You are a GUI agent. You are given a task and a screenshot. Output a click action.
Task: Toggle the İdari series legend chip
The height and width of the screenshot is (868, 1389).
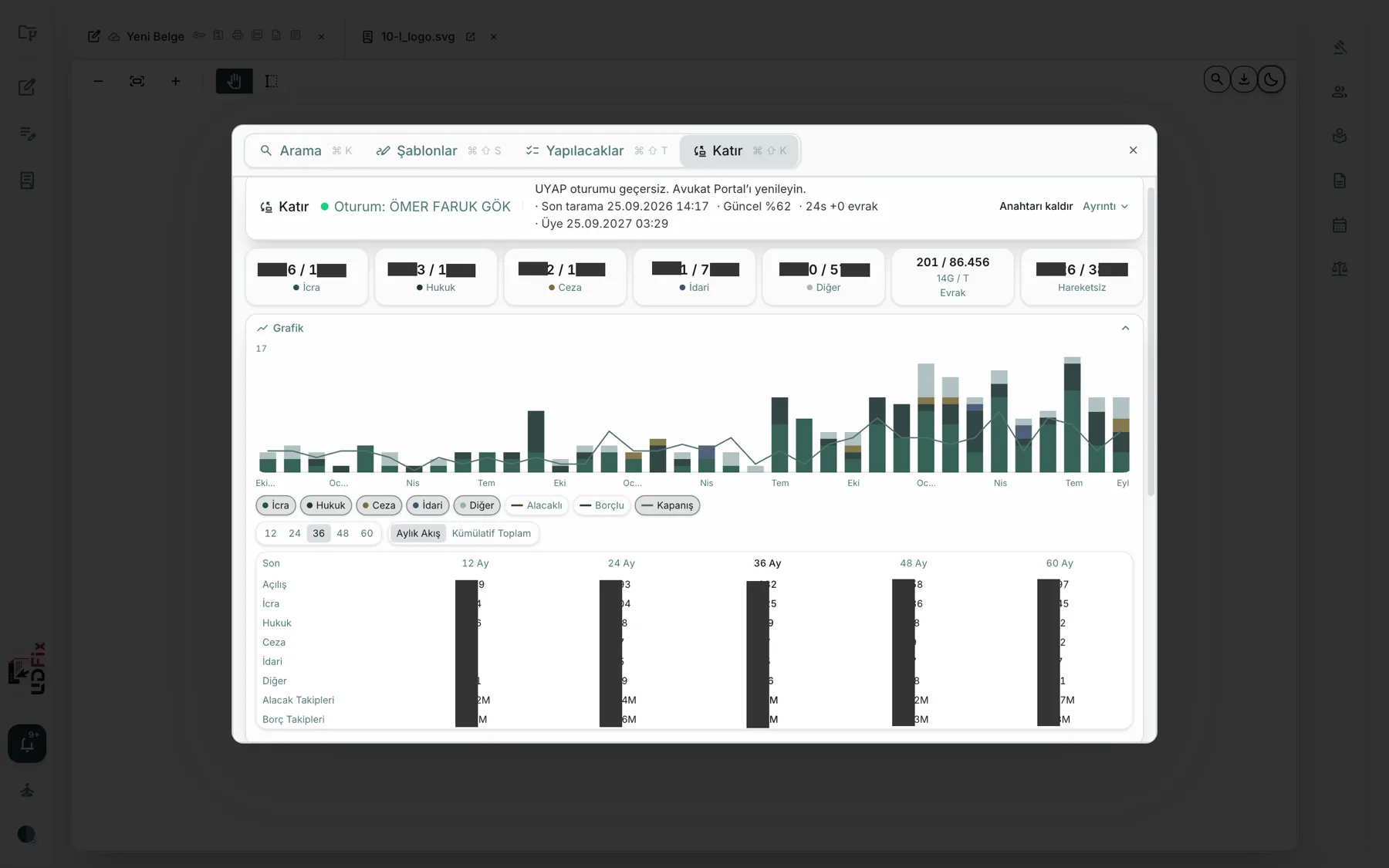point(428,505)
